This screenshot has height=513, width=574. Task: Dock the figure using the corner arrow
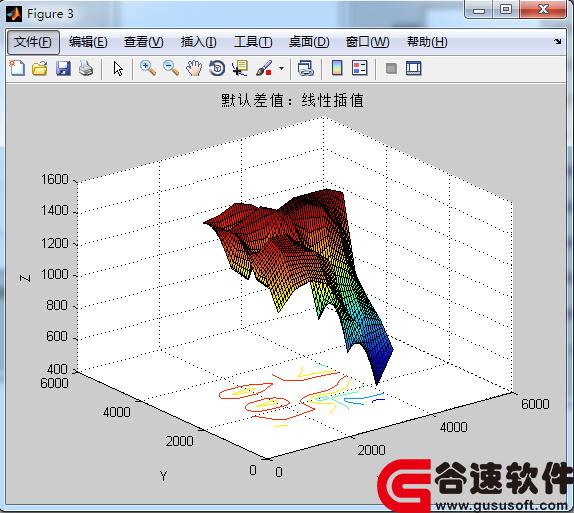coord(557,41)
